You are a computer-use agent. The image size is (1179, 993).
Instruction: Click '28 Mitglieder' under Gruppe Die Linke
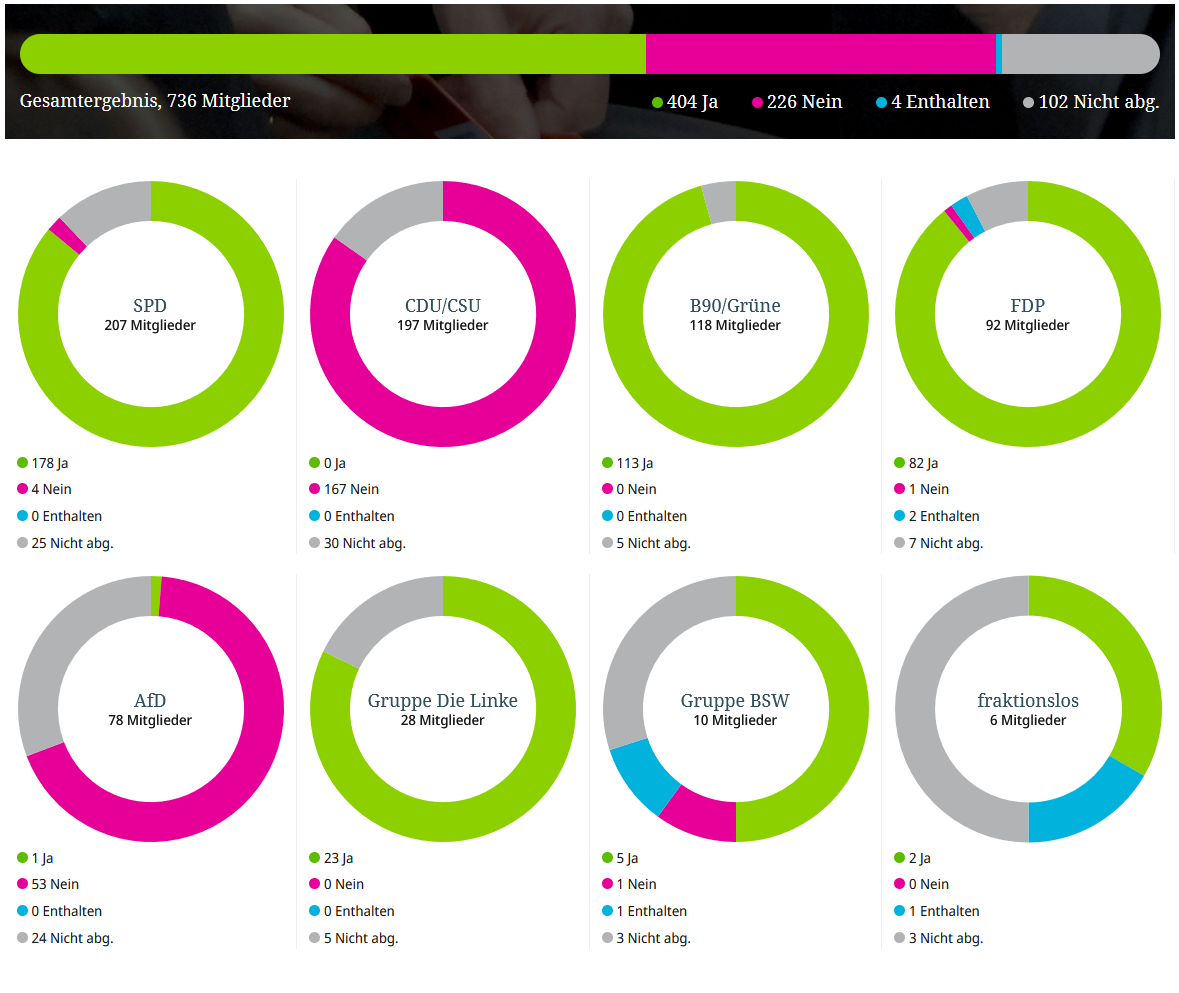(443, 720)
